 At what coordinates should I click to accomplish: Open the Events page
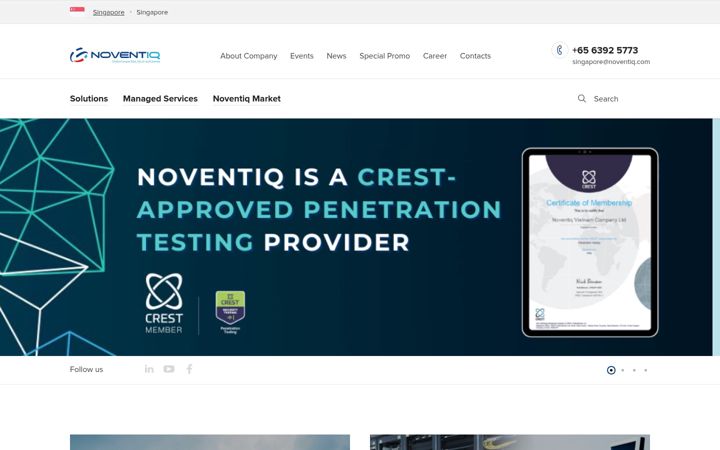[302, 56]
